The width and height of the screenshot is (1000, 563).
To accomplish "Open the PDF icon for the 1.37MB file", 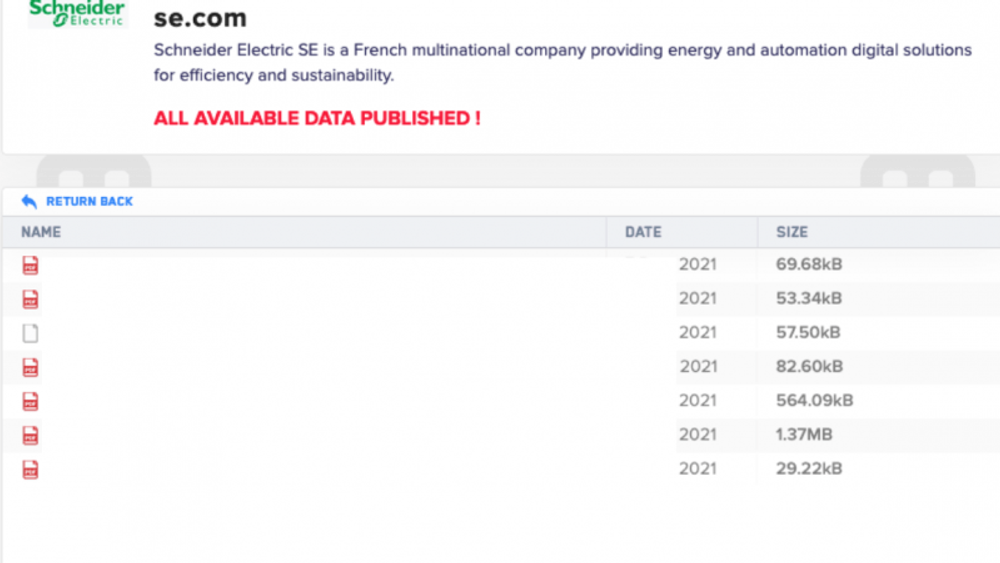I will point(30,435).
